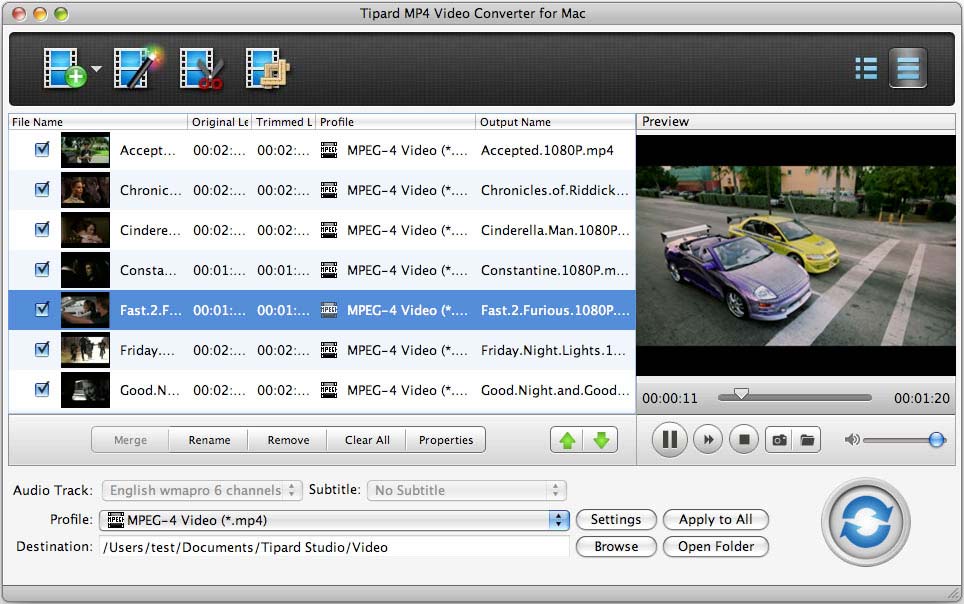Start conversion with the big round Convert icon
This screenshot has width=964, height=604.
865,523
